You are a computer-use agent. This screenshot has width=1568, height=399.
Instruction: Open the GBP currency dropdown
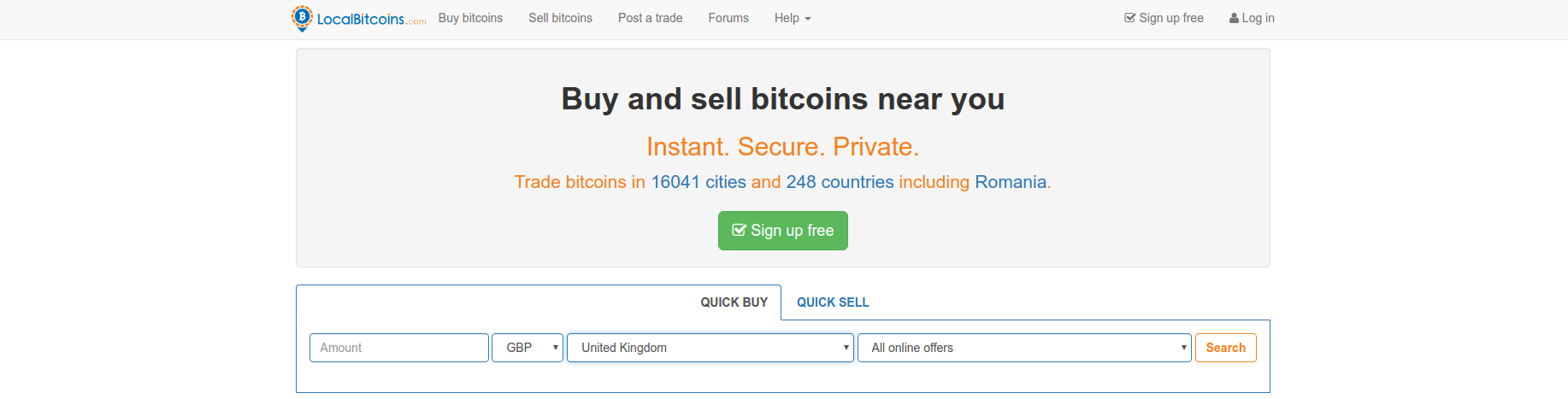click(x=528, y=348)
